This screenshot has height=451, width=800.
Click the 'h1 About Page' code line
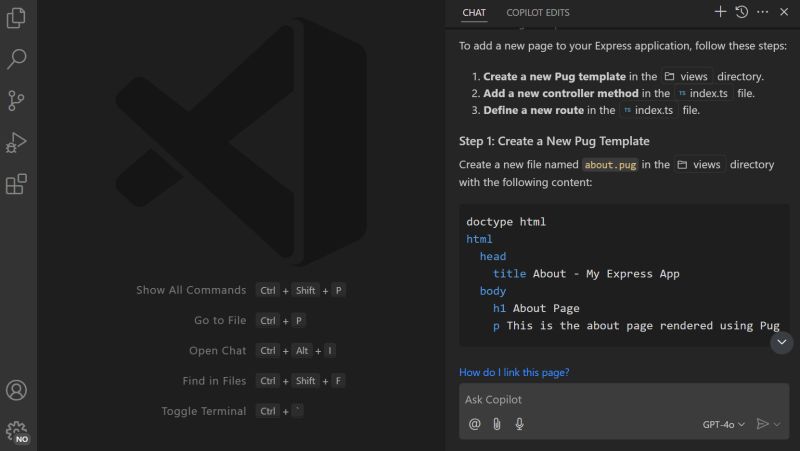(x=536, y=309)
